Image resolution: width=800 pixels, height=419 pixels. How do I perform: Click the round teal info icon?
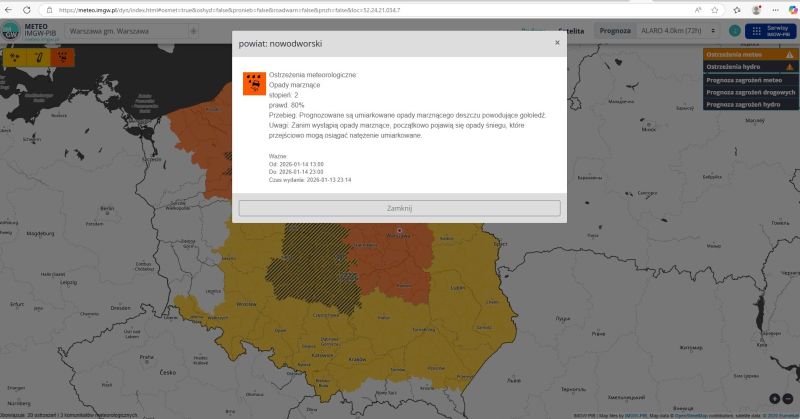tap(735, 31)
